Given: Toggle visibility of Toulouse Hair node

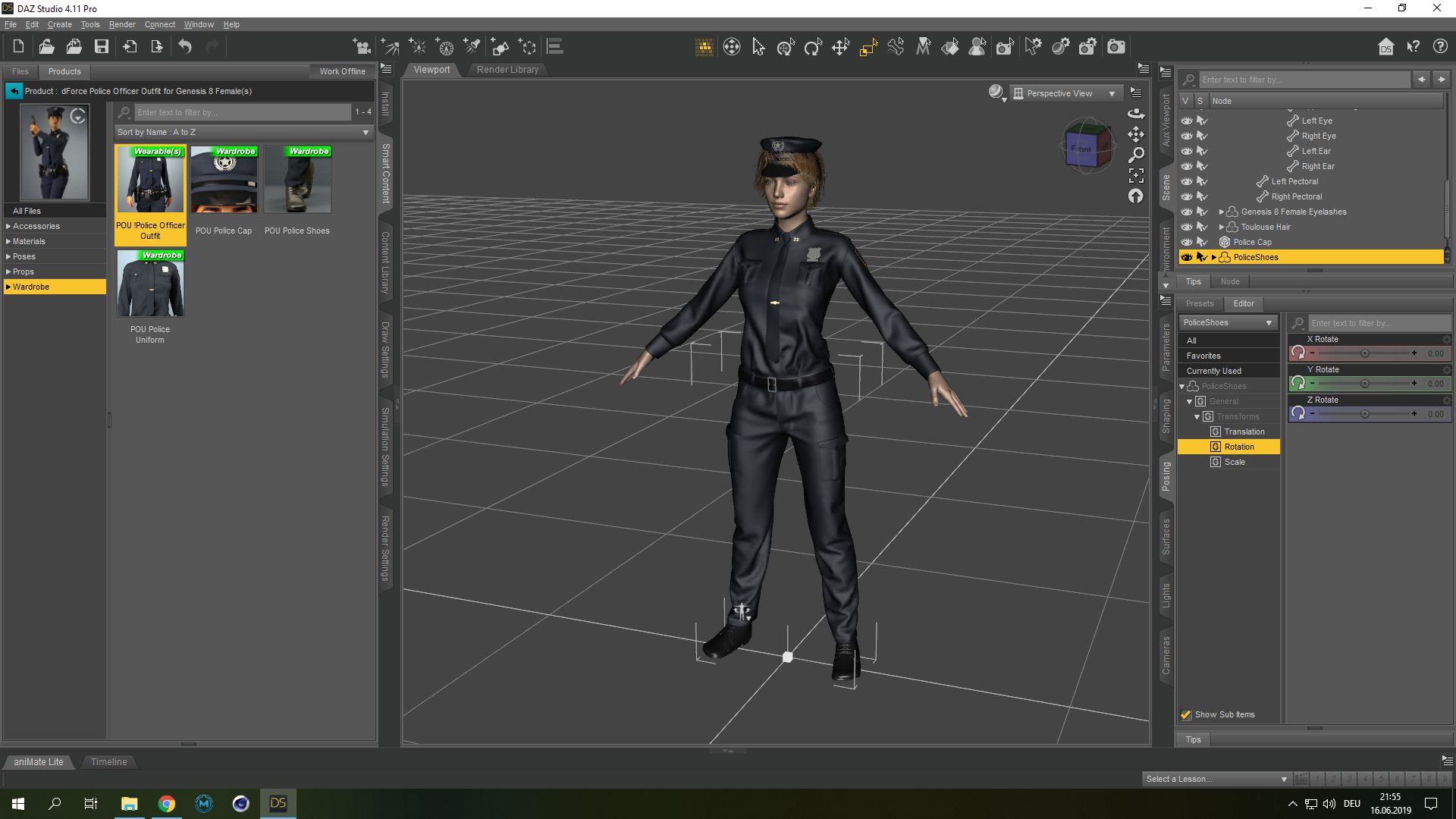Looking at the screenshot, I should pyautogui.click(x=1187, y=227).
